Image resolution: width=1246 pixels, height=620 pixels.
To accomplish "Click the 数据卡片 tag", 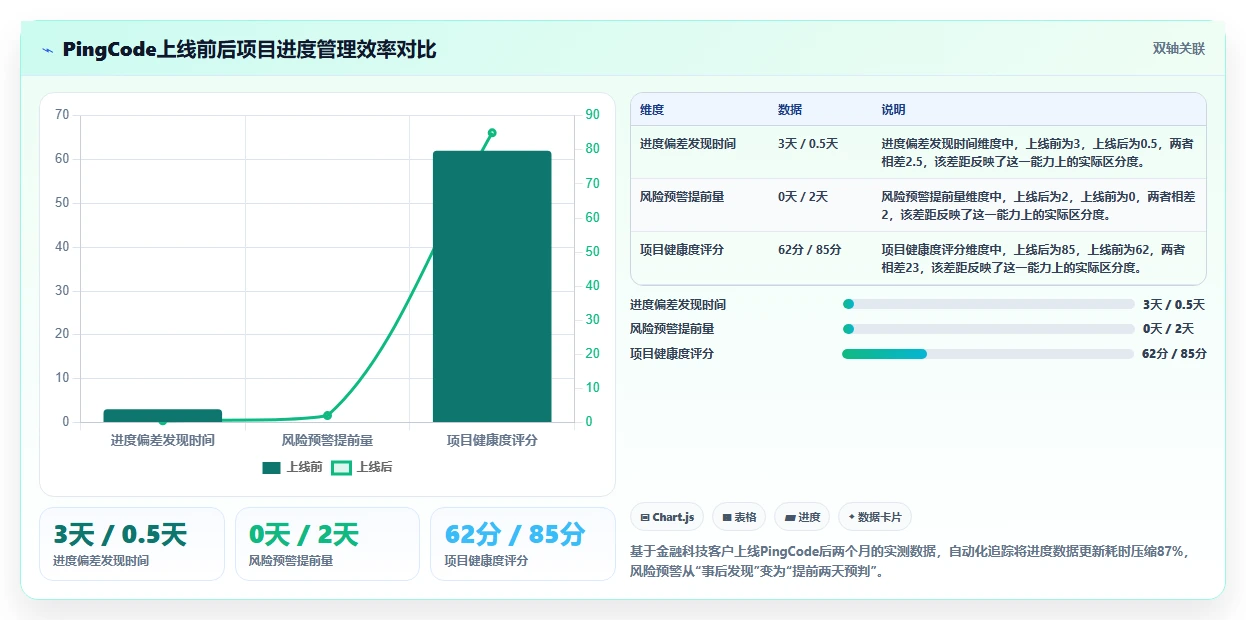I will [875, 517].
